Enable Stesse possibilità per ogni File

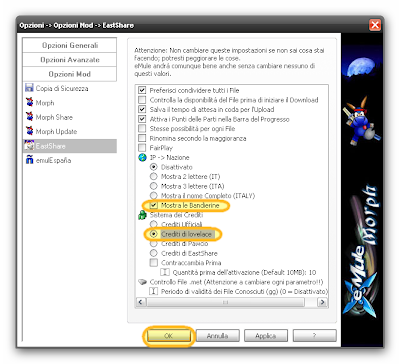coord(142,128)
